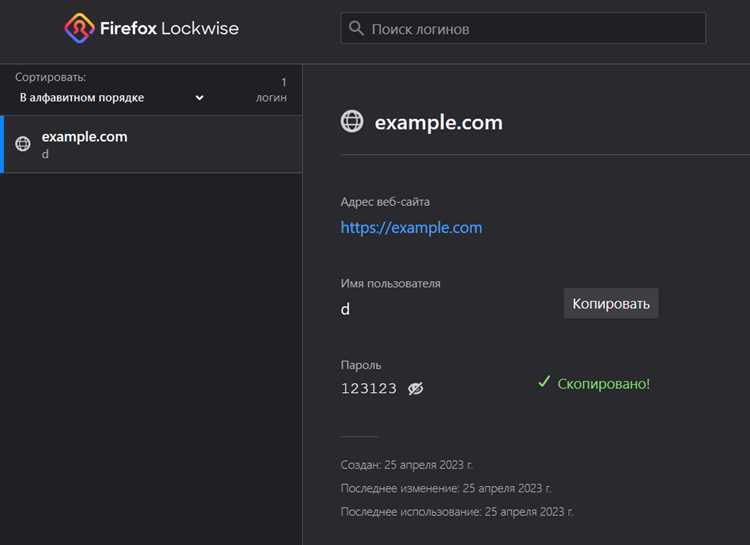Focus the Поиск логинов search field

coord(523,28)
